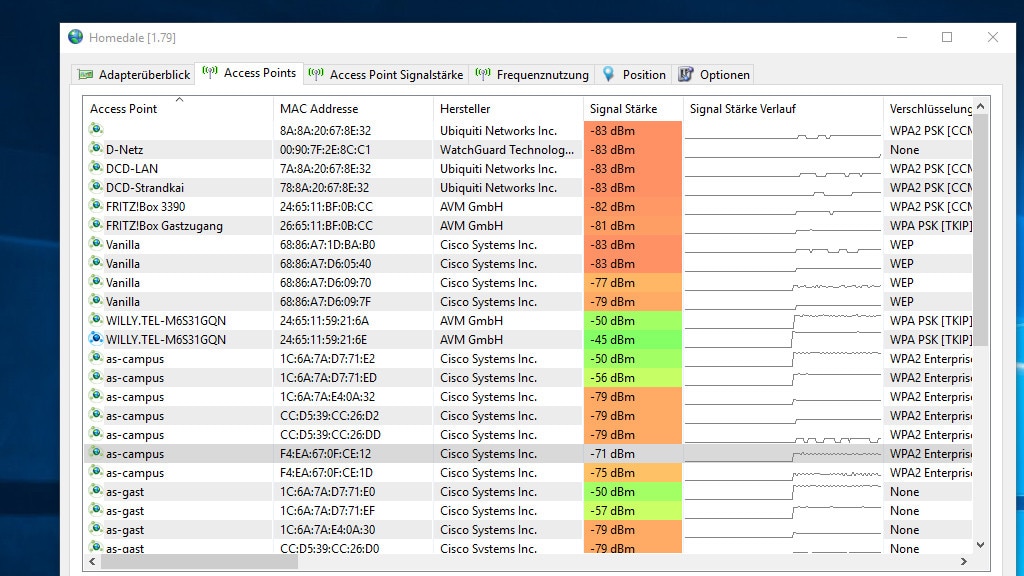The image size is (1024, 576).
Task: Click the unnamed access point icon in first row
Action: click(x=96, y=129)
